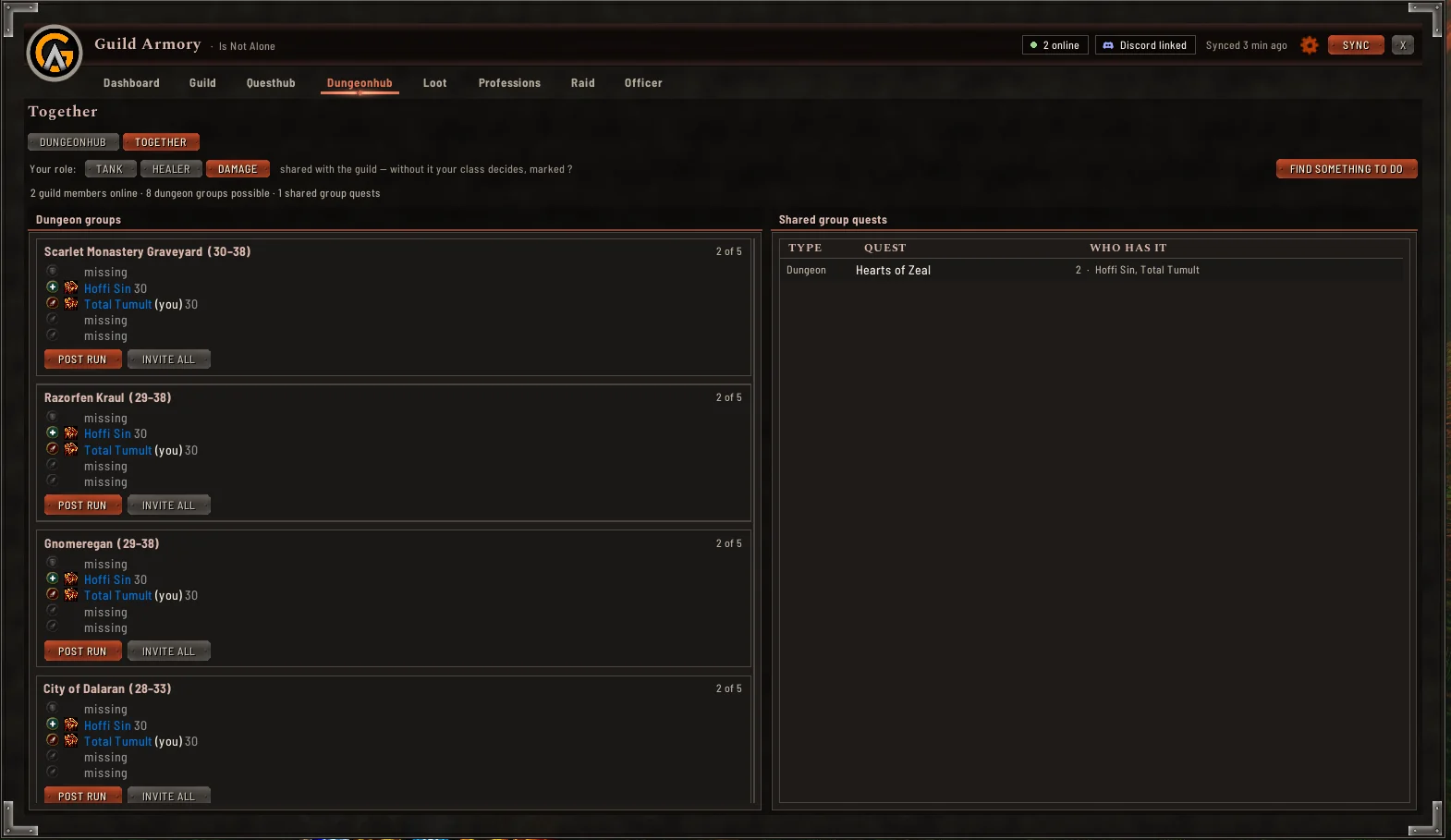Image resolution: width=1451 pixels, height=840 pixels.
Task: Click healer role icon for Hoffi Sin in Gnomeregan
Action: point(53,578)
